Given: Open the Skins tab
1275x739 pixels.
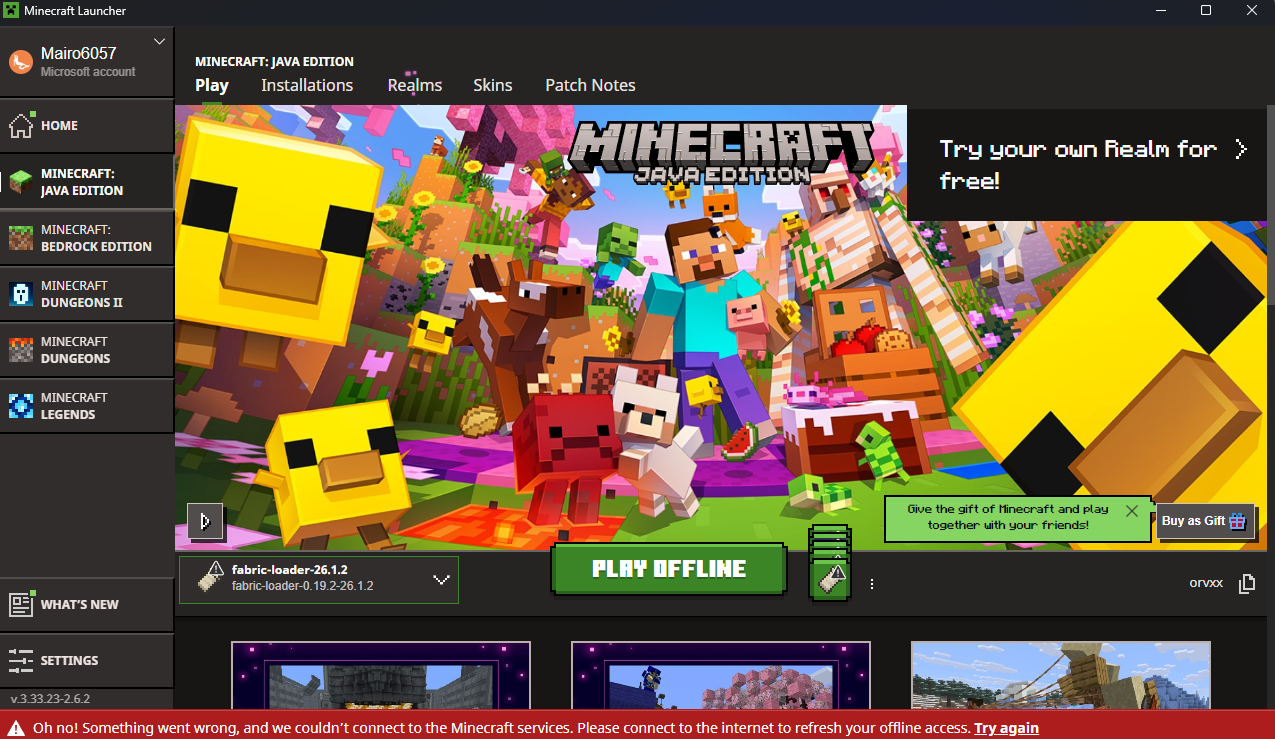Looking at the screenshot, I should [x=493, y=85].
